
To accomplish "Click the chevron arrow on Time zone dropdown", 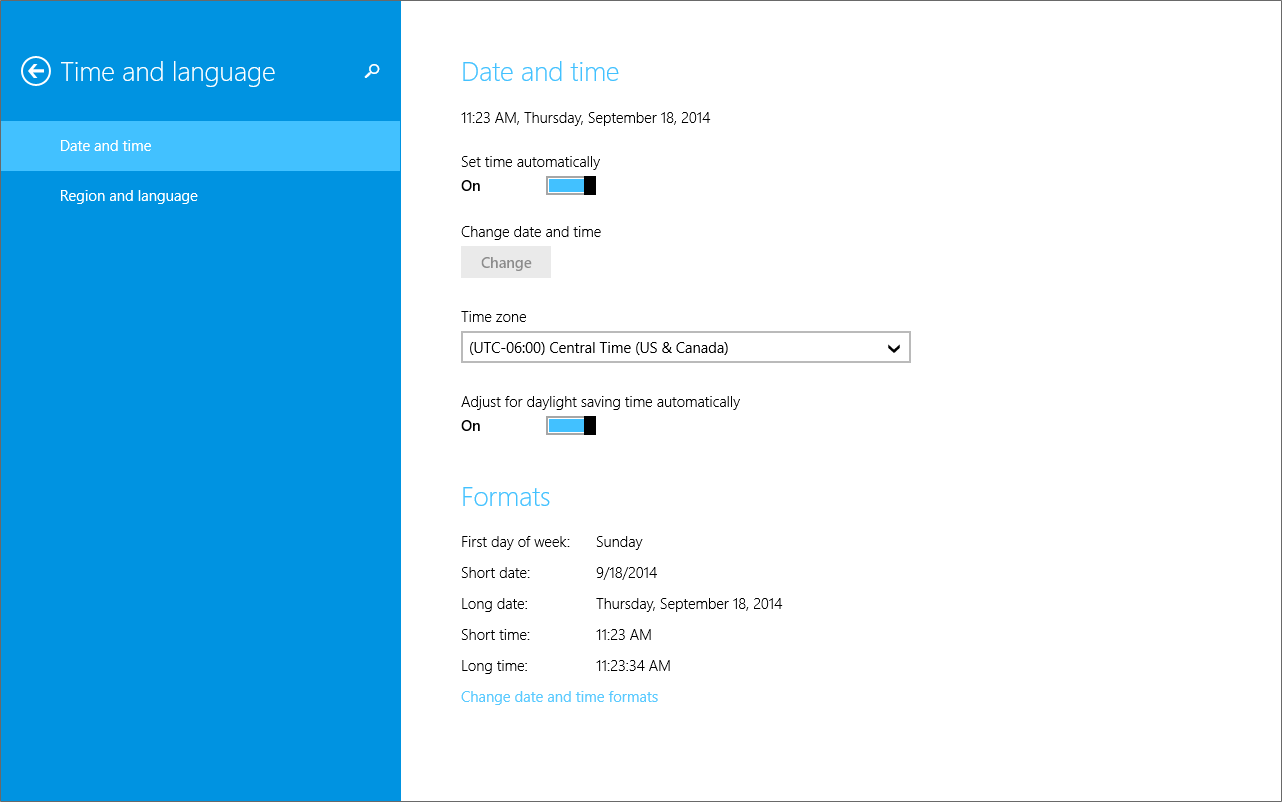I will (894, 348).
